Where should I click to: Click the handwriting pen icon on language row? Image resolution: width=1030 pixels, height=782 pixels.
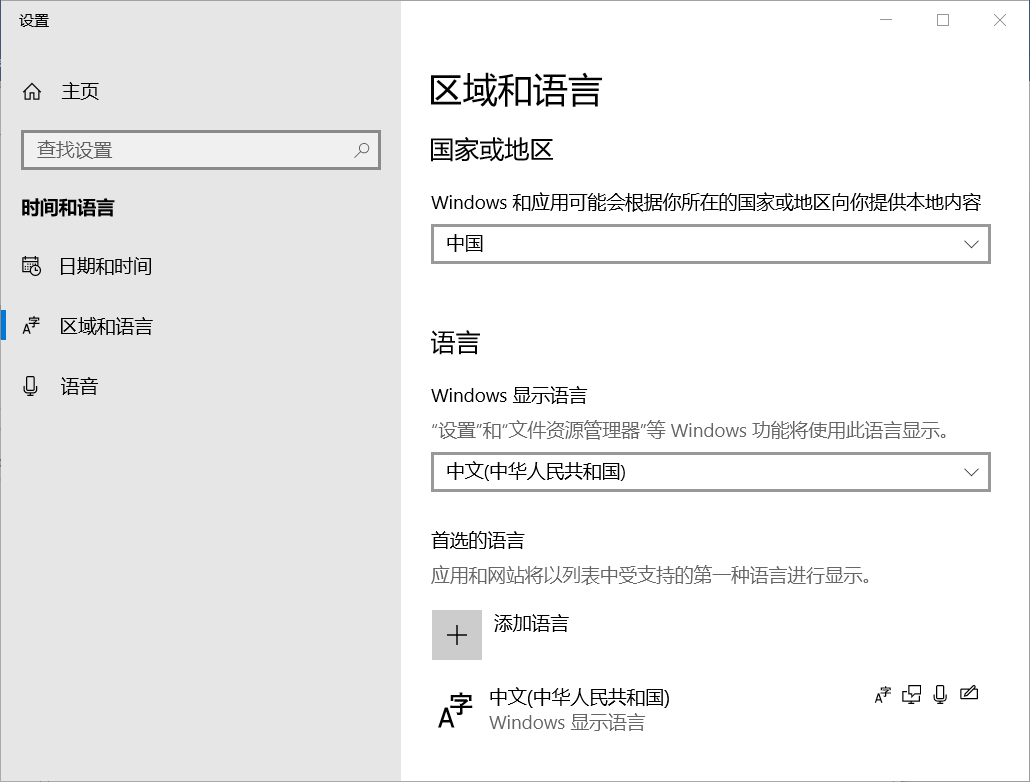click(969, 693)
